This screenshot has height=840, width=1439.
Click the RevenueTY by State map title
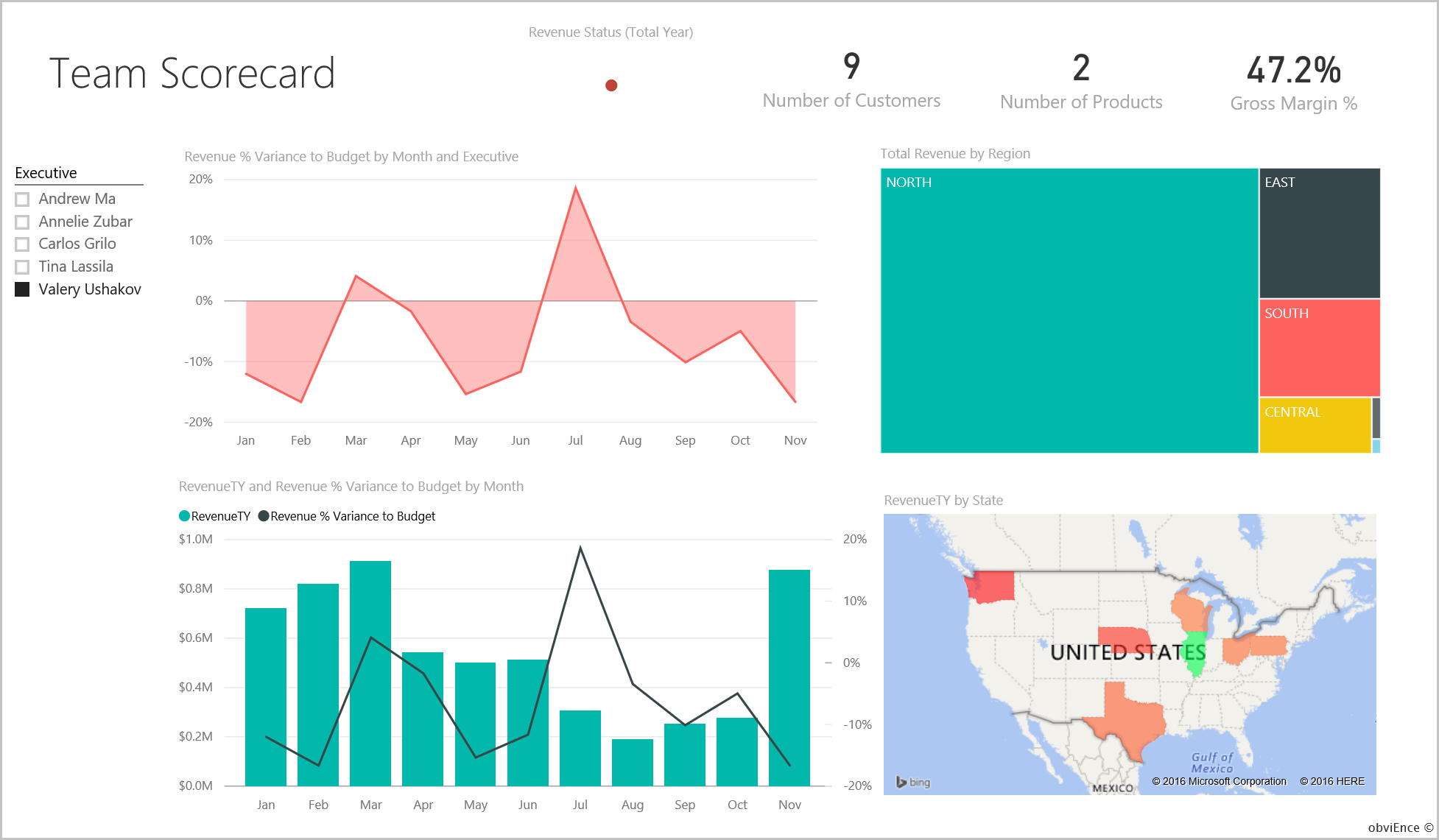coord(943,500)
